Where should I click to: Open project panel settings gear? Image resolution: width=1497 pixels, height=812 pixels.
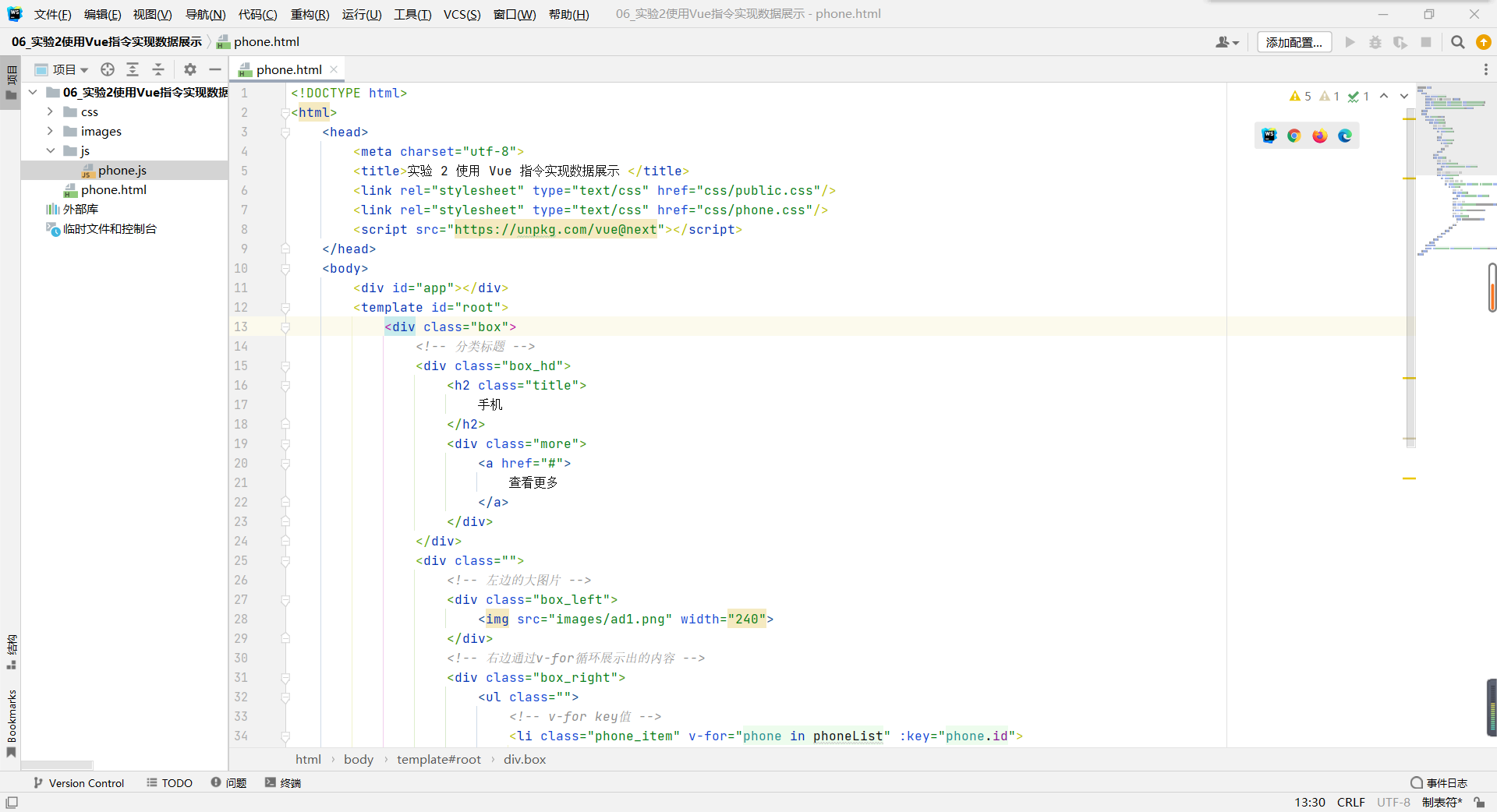(x=190, y=69)
